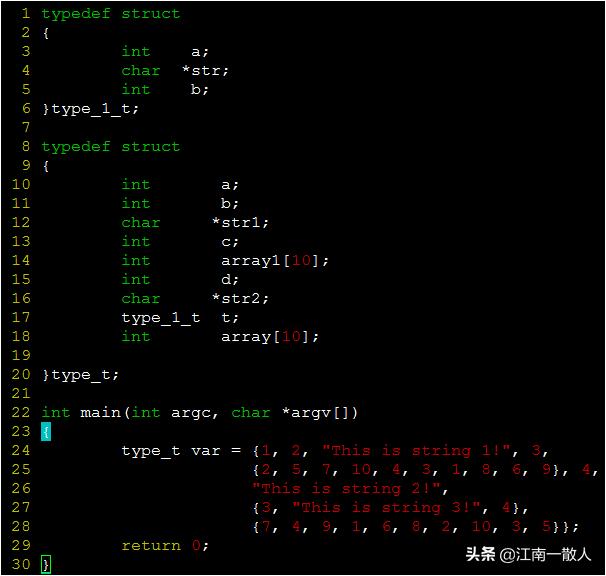Click 'struct' keyword on line 1
The height and width of the screenshot is (576, 606).
coord(151,14)
